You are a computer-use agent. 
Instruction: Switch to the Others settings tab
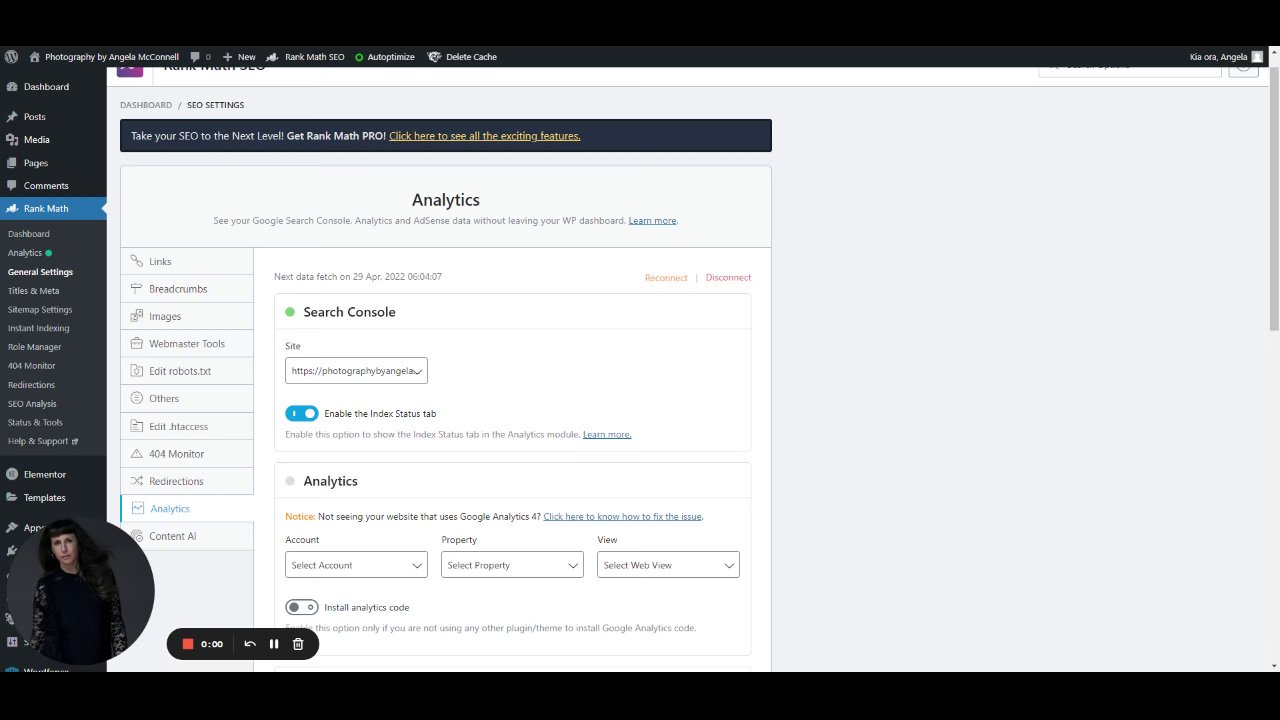(x=187, y=399)
